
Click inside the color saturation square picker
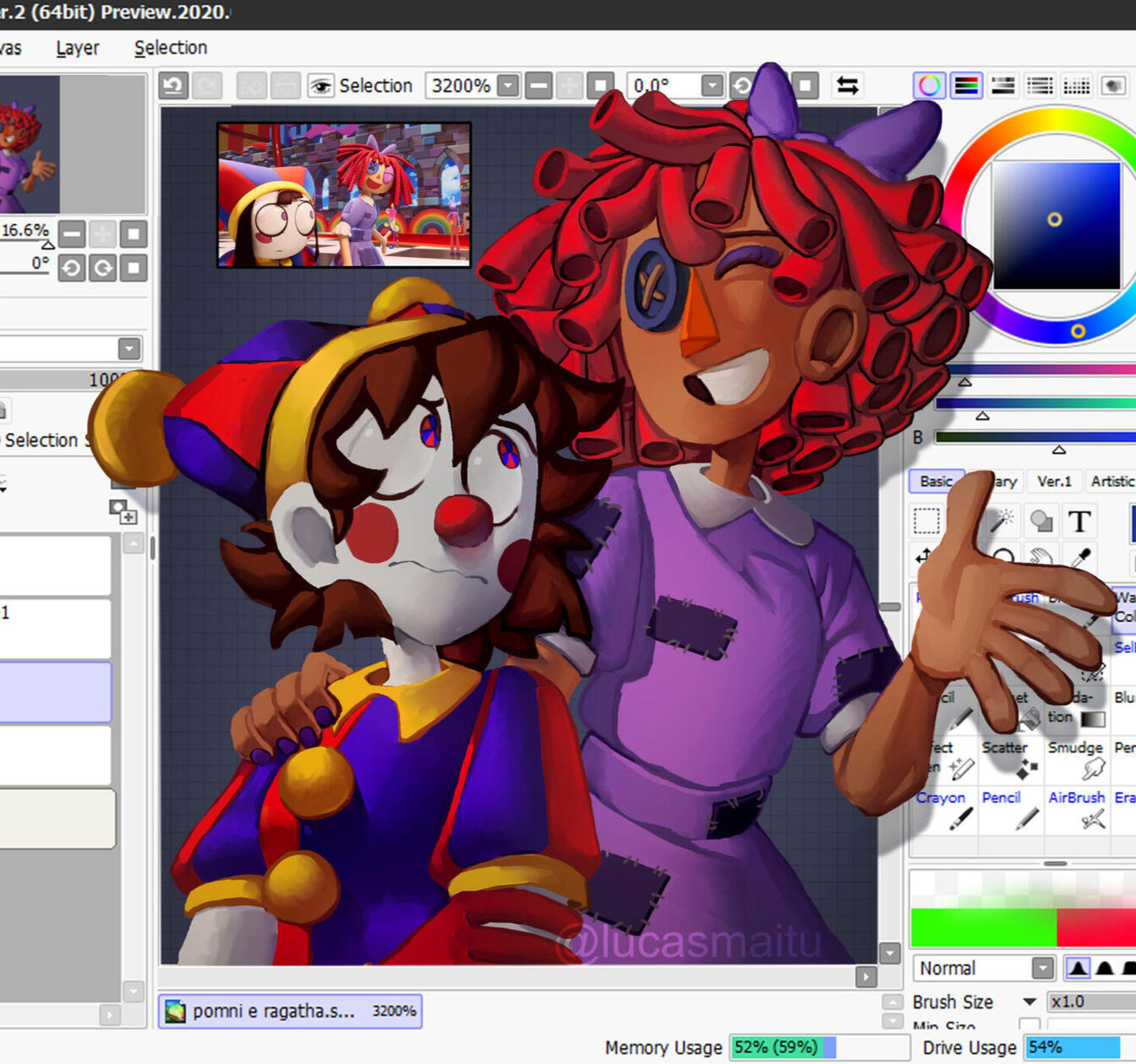click(x=1056, y=226)
